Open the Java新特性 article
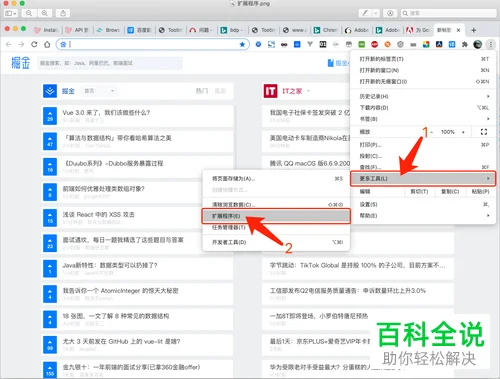Screen dimensions: 500x379 click(x=110, y=265)
